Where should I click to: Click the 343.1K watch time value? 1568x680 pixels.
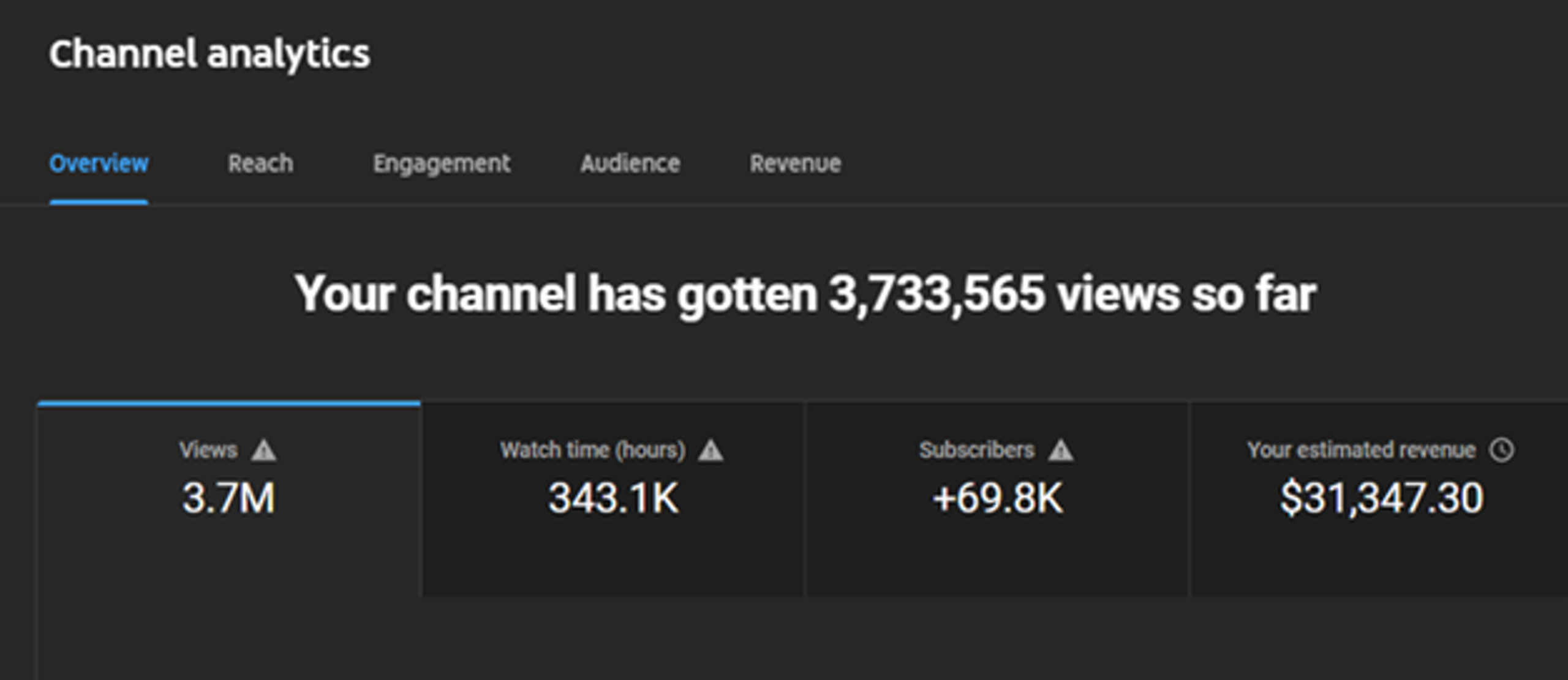coord(613,498)
